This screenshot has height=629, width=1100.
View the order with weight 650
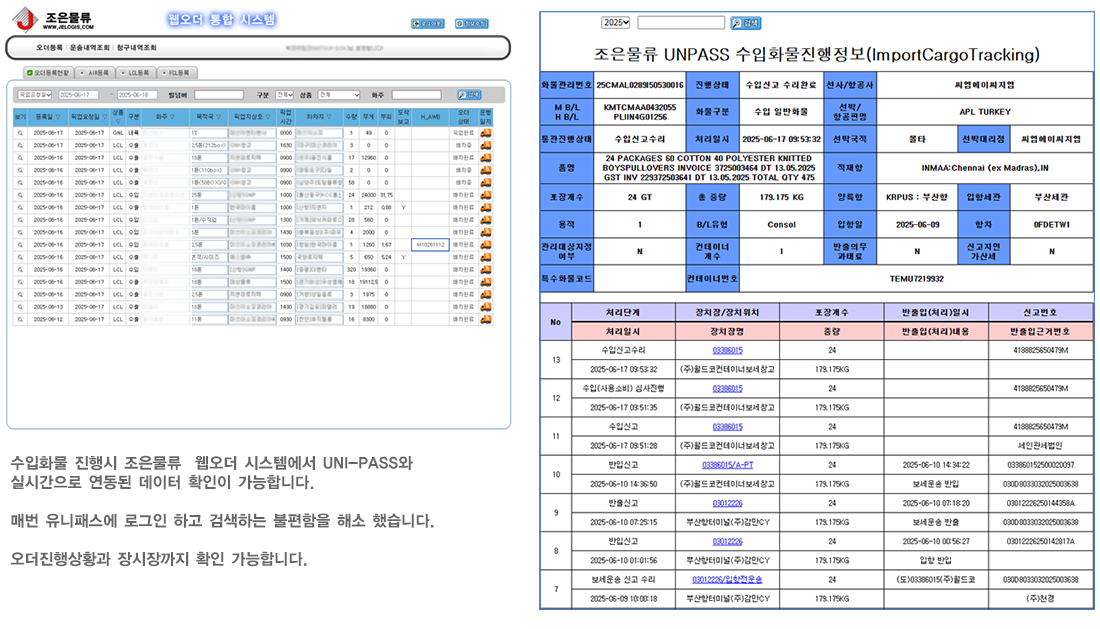point(20,257)
